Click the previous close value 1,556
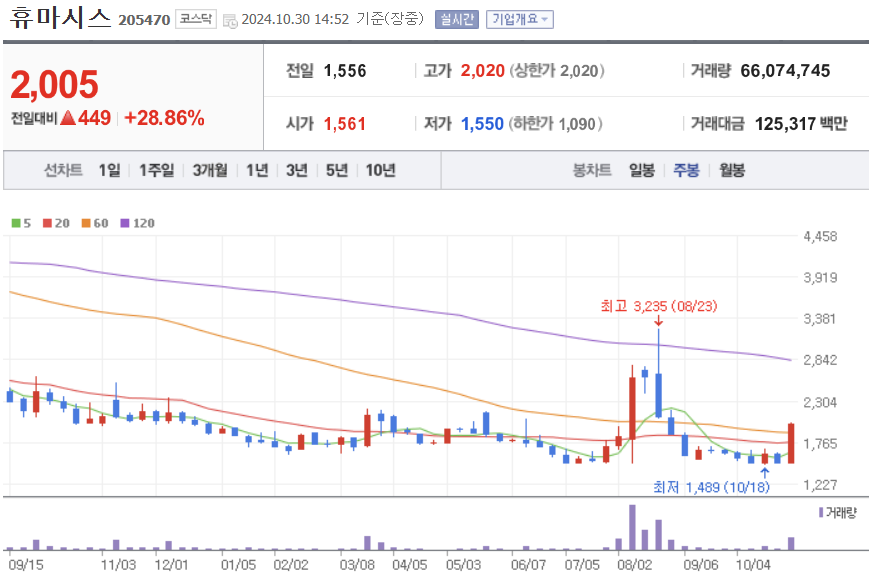Screen dimensions: 869x580 point(345,71)
